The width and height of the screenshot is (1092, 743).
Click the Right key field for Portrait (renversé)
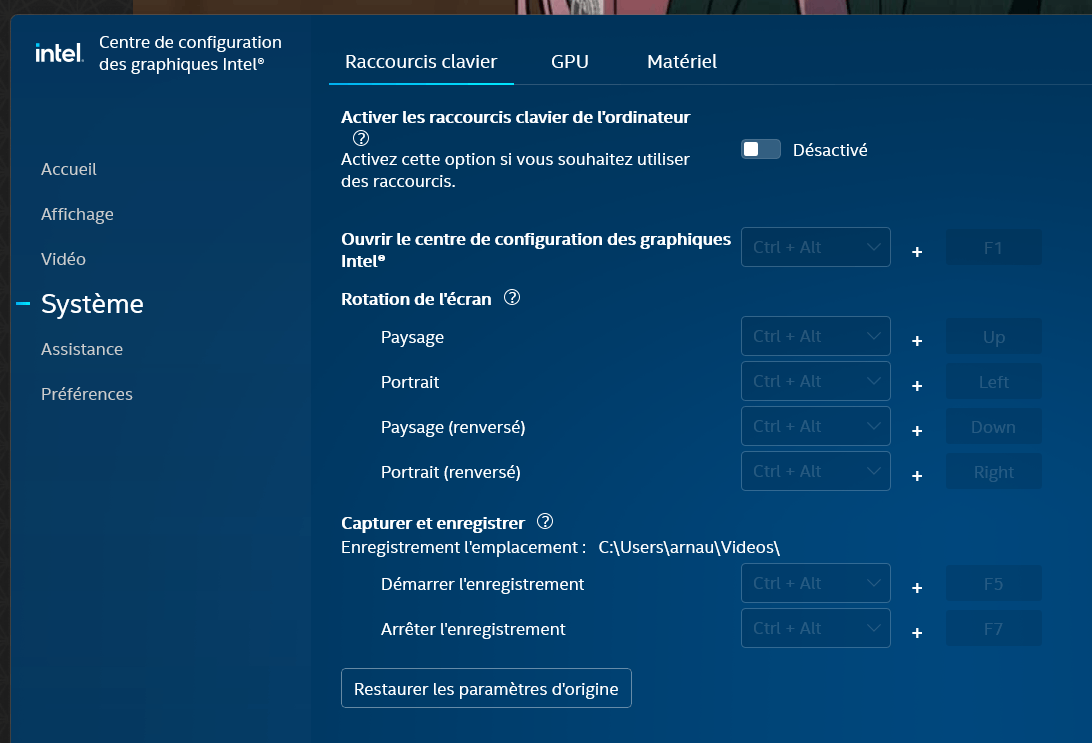point(993,472)
